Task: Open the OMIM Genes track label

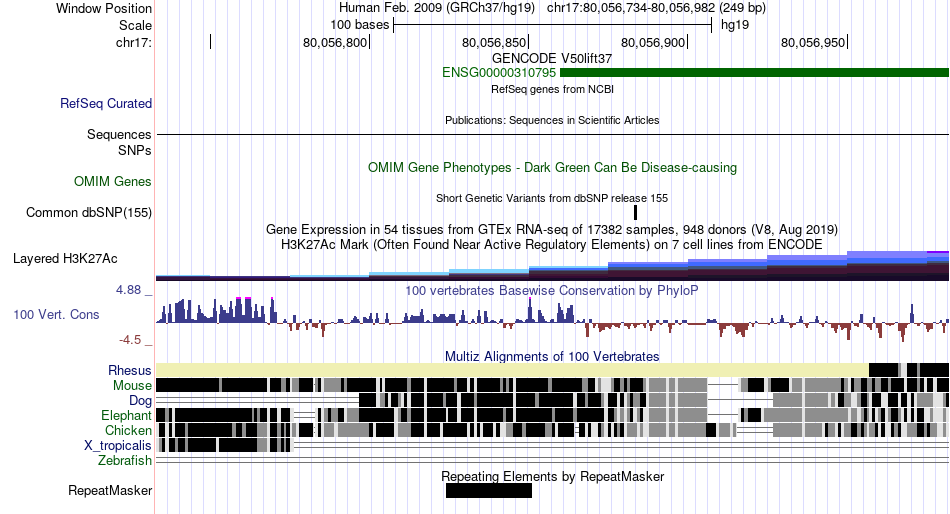Action: click(x=113, y=182)
